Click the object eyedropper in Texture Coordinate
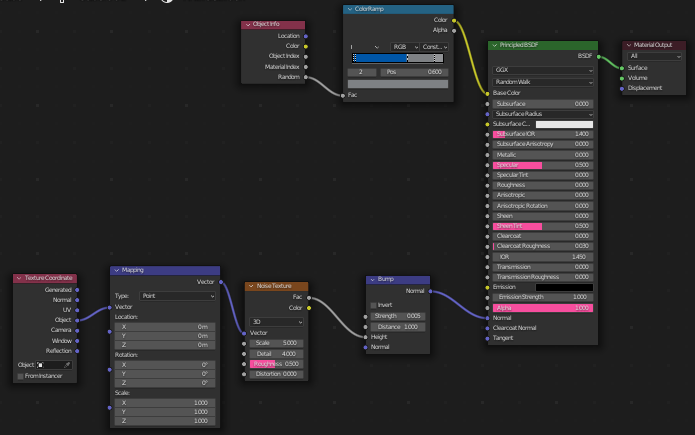 coord(67,365)
